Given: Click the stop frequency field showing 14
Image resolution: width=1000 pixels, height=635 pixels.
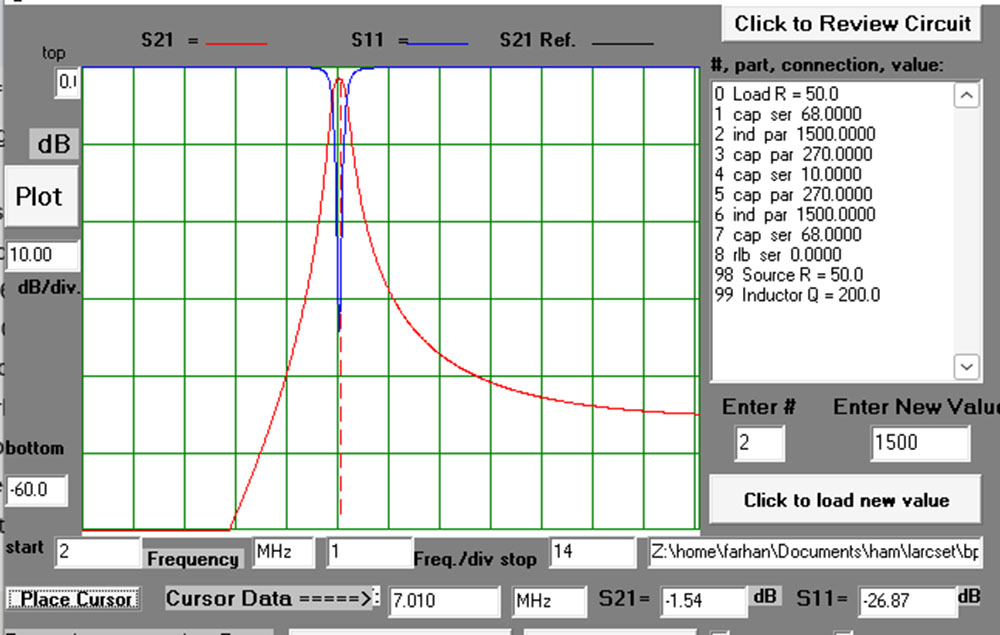Looking at the screenshot, I should pyautogui.click(x=591, y=551).
